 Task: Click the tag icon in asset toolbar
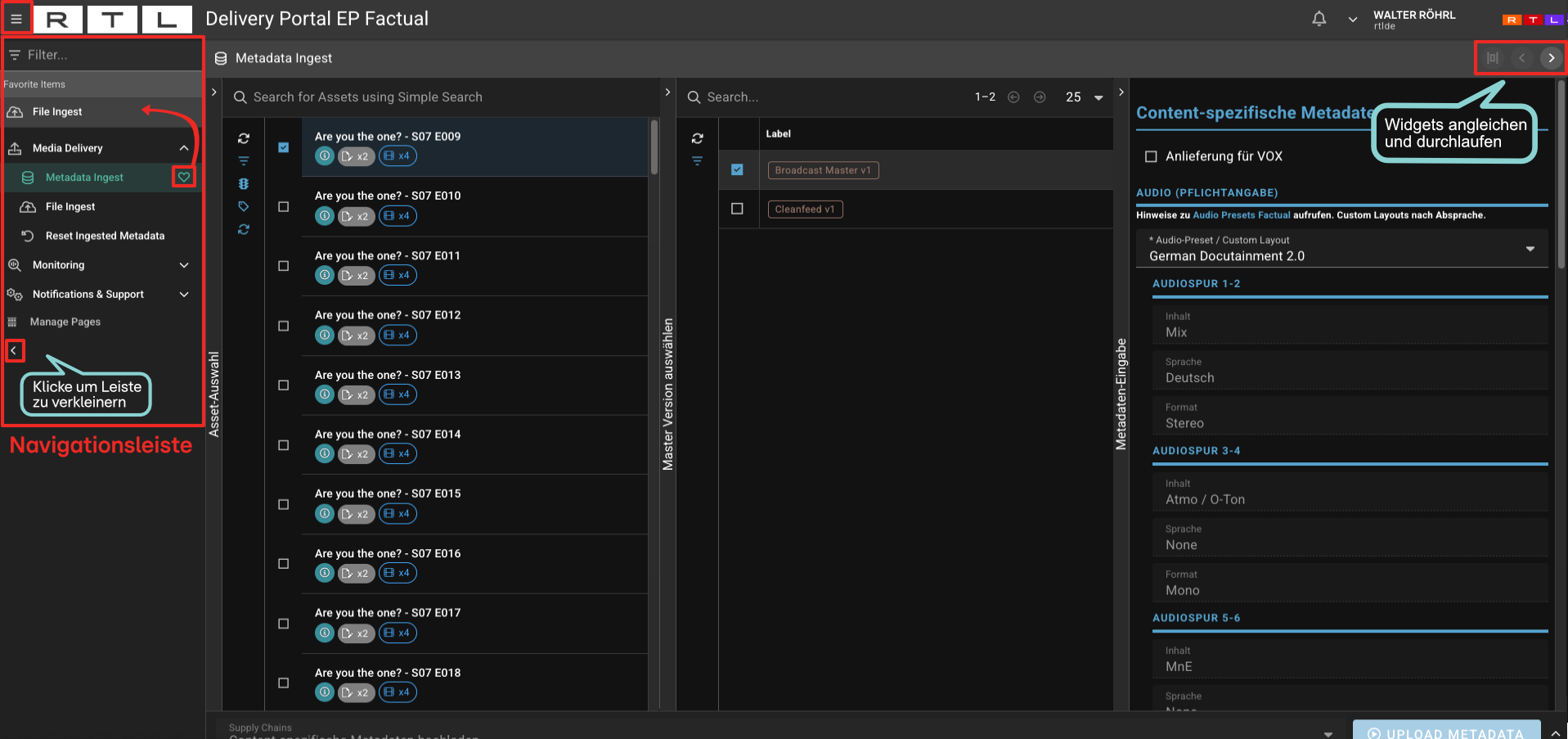pos(244,207)
